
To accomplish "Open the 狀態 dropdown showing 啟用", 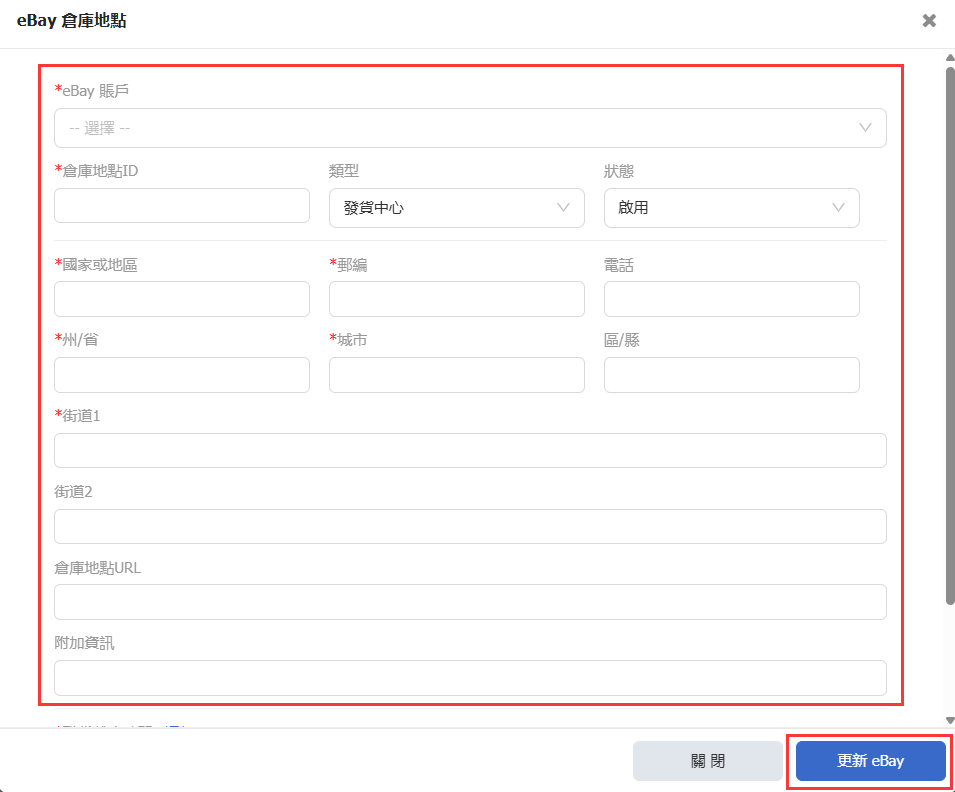I will point(731,208).
